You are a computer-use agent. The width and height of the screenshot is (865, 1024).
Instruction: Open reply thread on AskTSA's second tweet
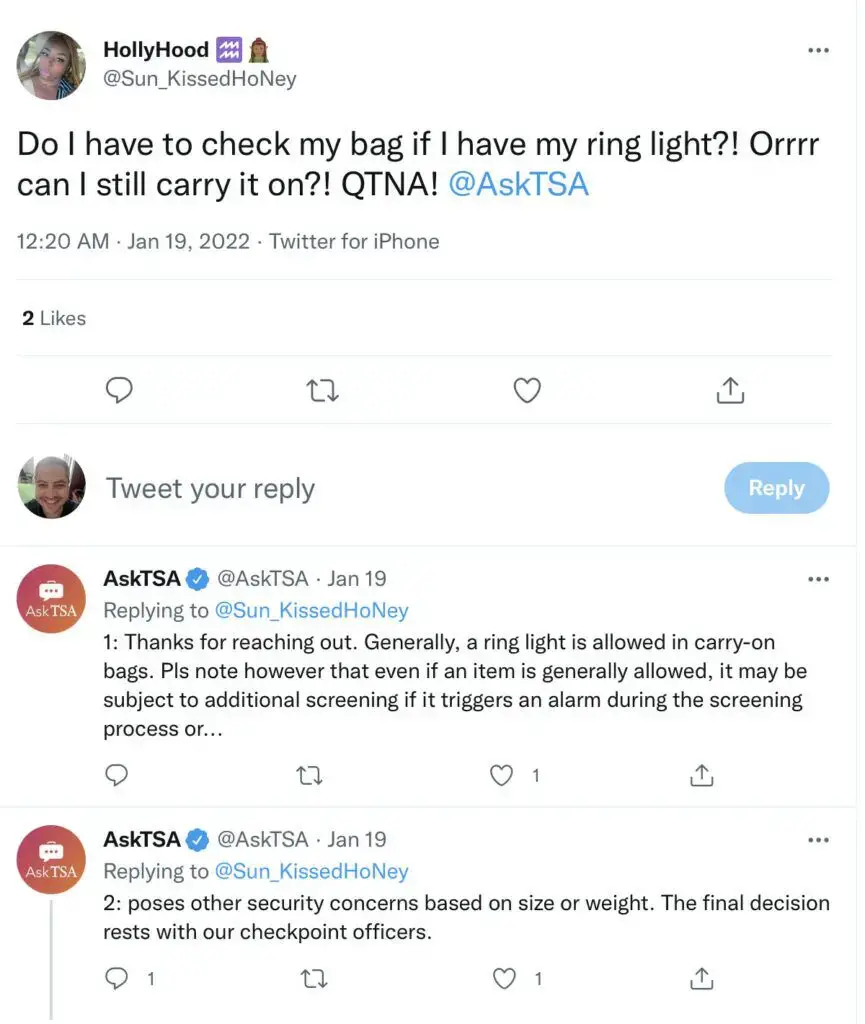pyautogui.click(x=115, y=977)
